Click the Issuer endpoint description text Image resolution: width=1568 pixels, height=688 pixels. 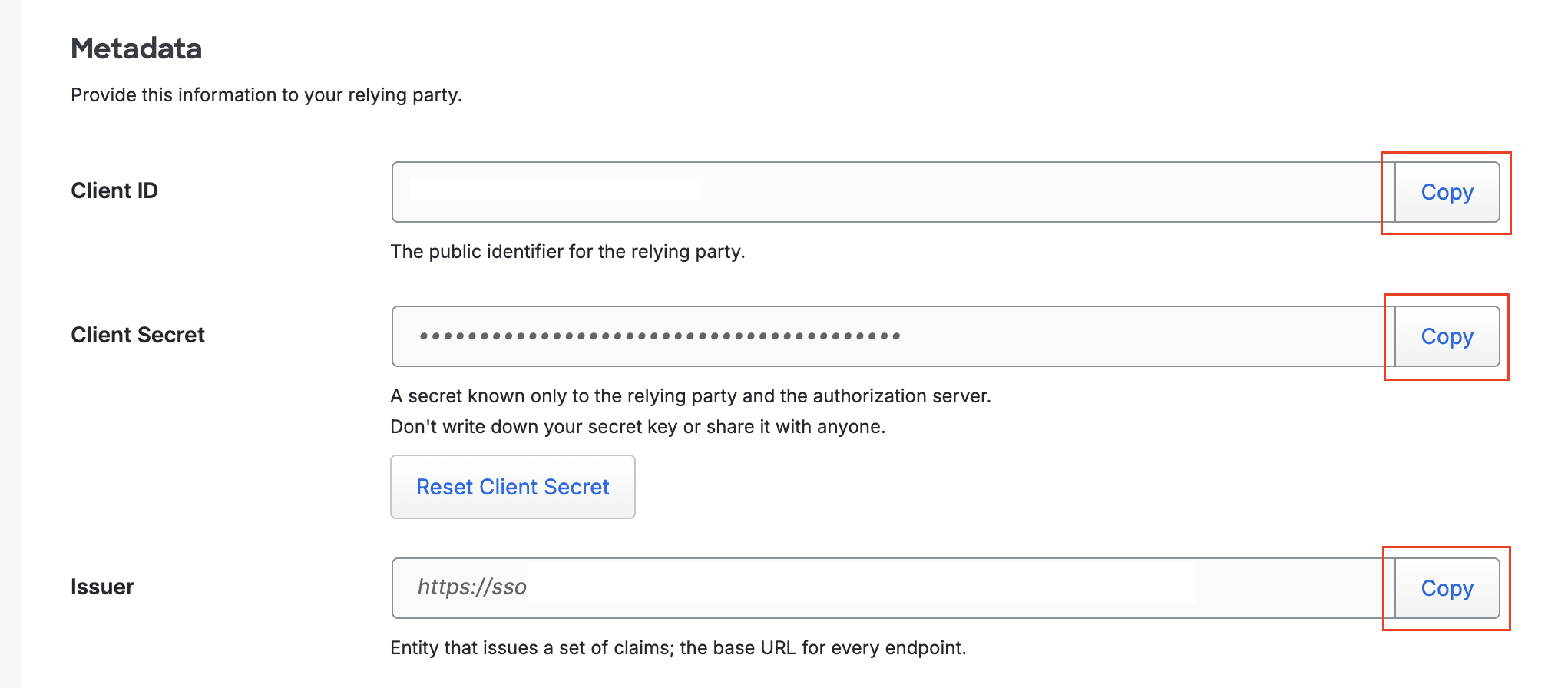679,647
